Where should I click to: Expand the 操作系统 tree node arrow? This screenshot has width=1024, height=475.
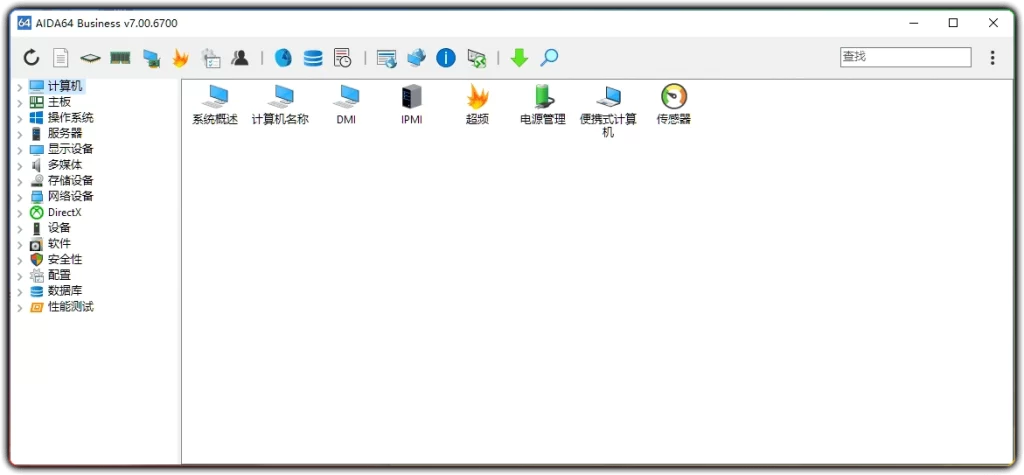point(20,118)
